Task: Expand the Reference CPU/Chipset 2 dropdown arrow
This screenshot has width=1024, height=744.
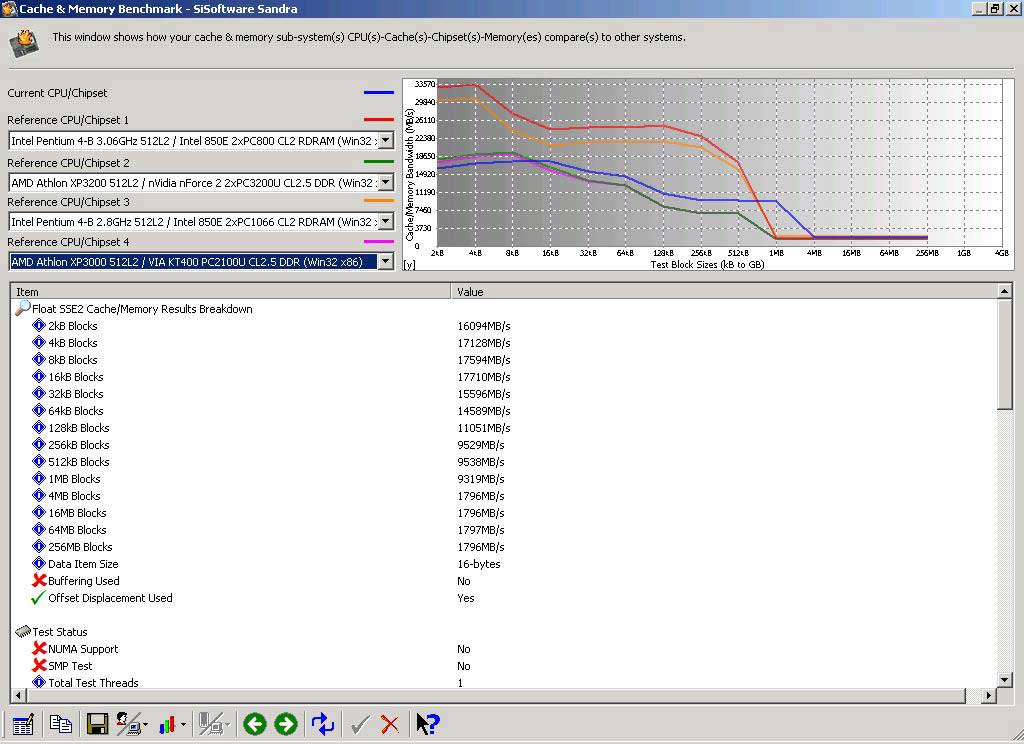Action: tap(386, 182)
